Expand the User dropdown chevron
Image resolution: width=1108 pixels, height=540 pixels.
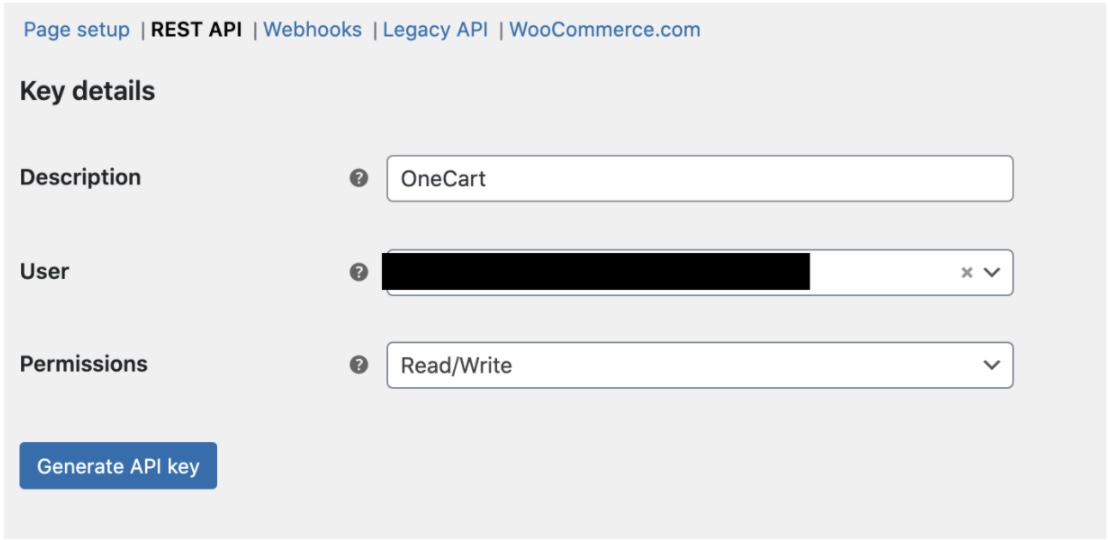click(x=991, y=272)
